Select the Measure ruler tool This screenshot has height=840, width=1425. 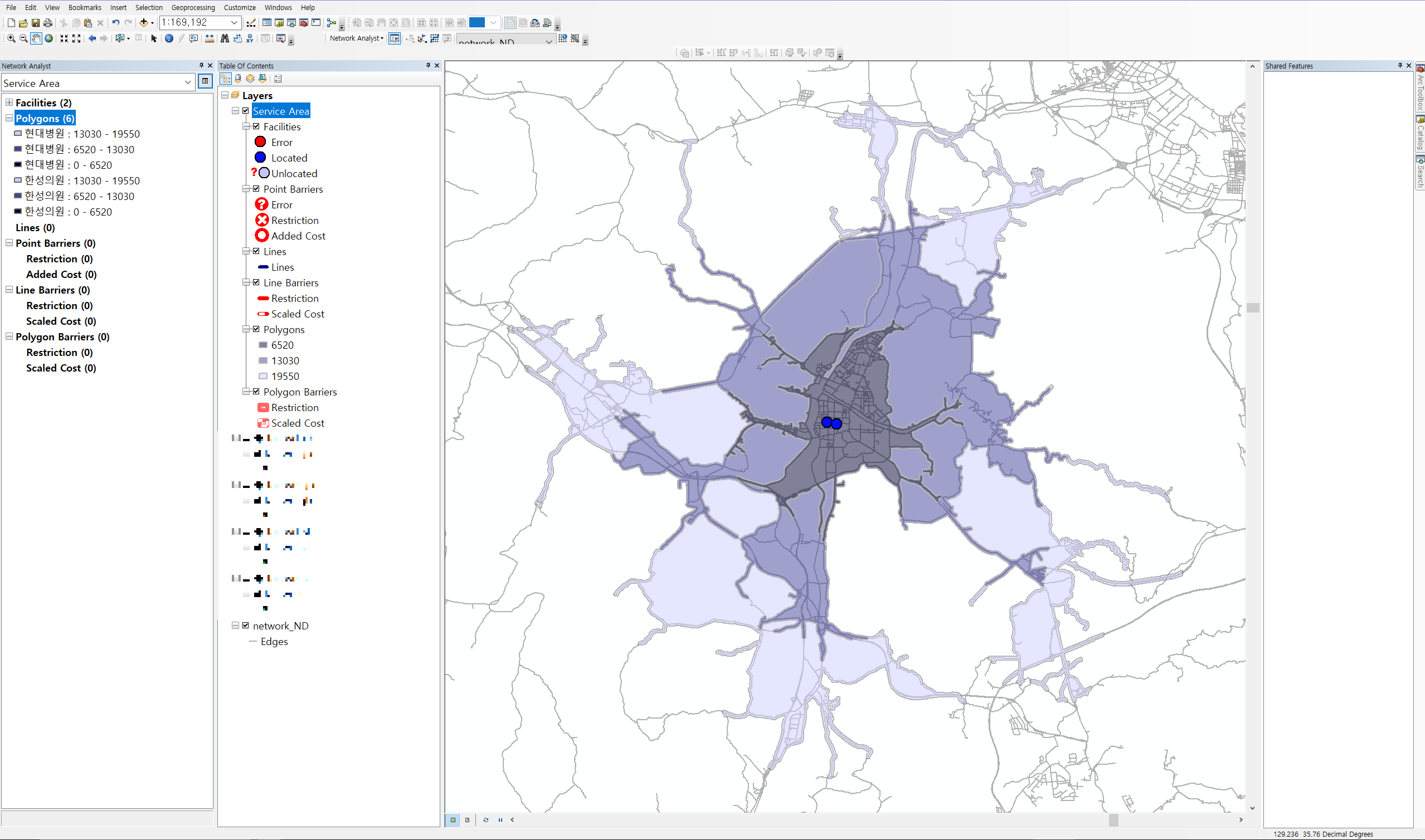pos(210,38)
